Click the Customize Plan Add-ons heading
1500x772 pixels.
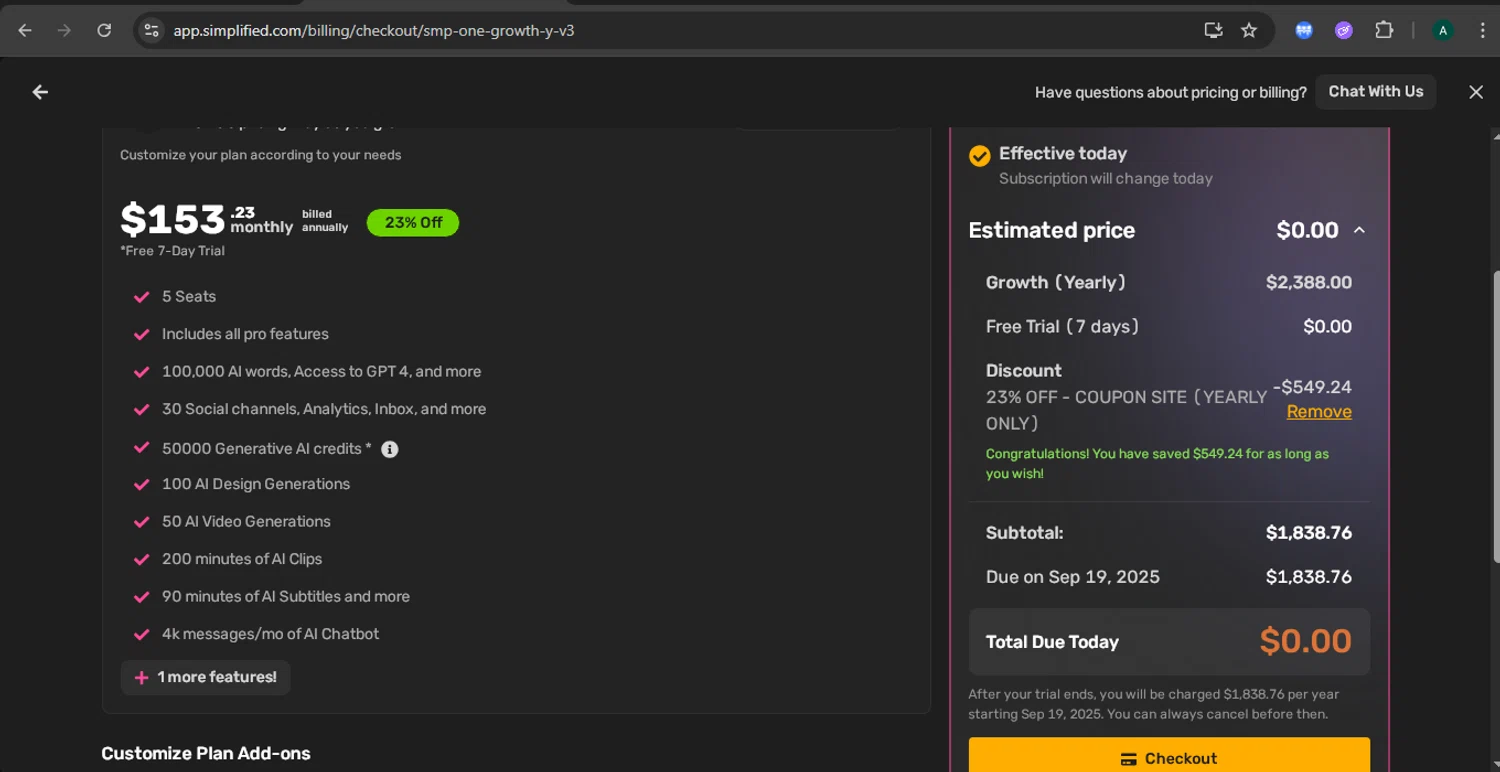206,753
